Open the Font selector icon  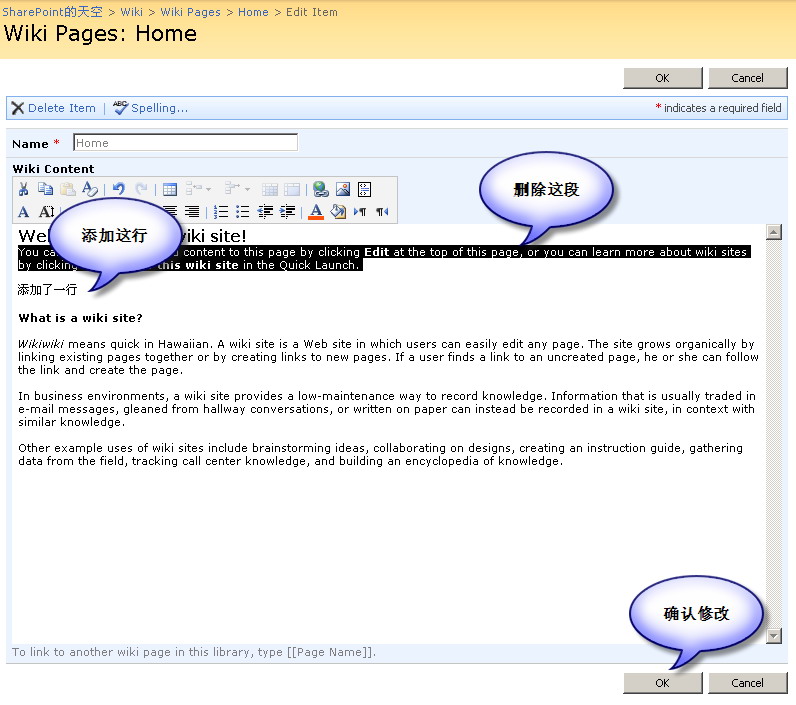tap(23, 212)
